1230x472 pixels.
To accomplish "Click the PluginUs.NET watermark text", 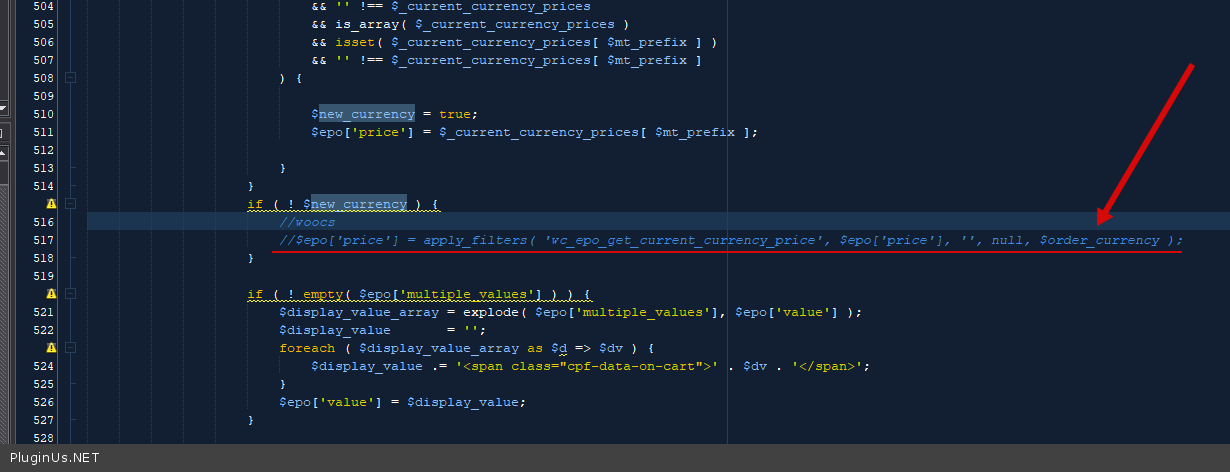I will point(54,458).
